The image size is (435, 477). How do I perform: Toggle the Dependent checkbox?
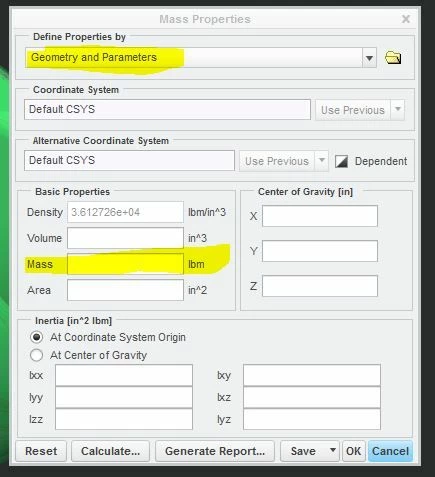[x=341, y=161]
